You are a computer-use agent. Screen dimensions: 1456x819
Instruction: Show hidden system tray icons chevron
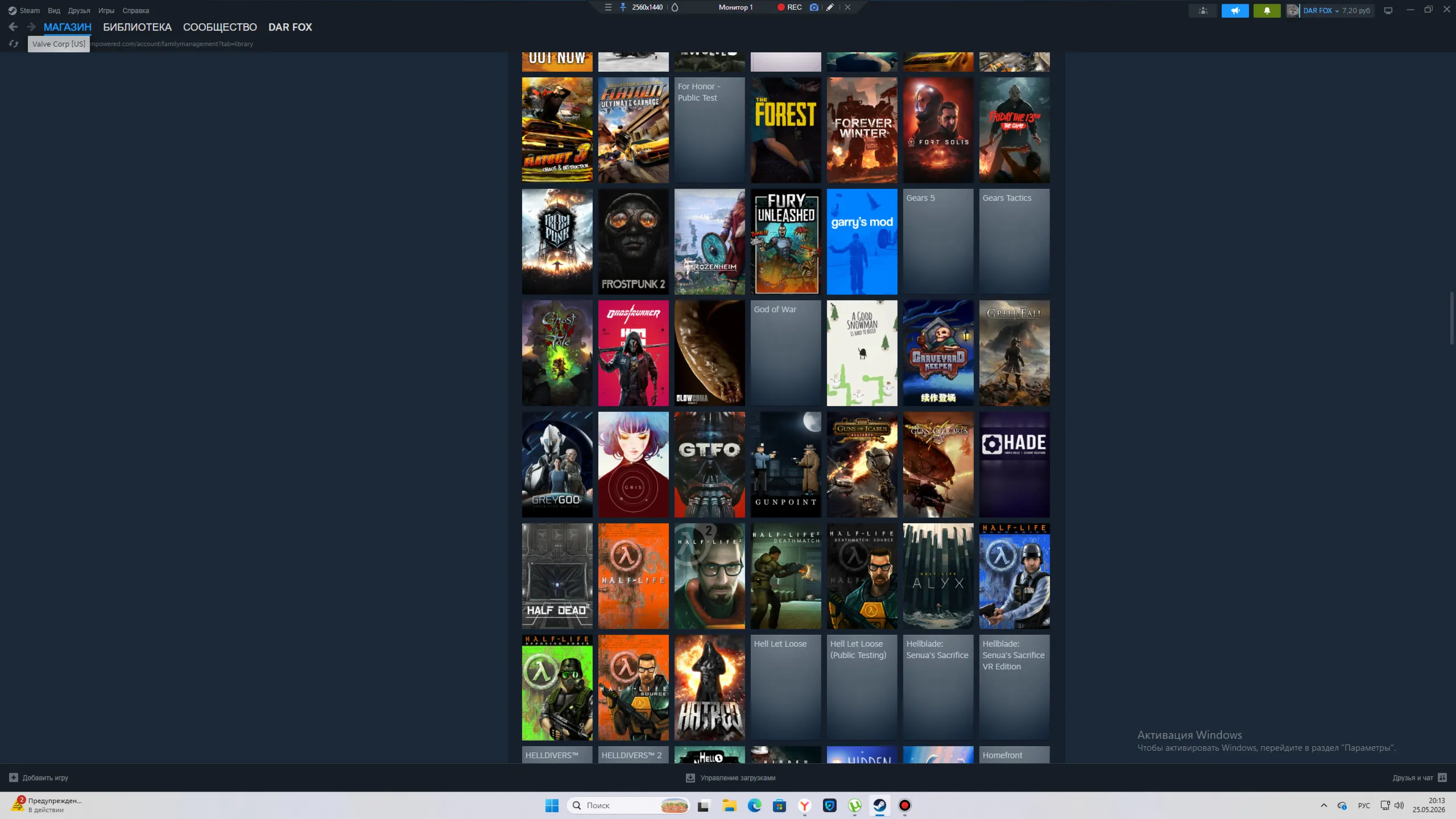click(x=1324, y=805)
